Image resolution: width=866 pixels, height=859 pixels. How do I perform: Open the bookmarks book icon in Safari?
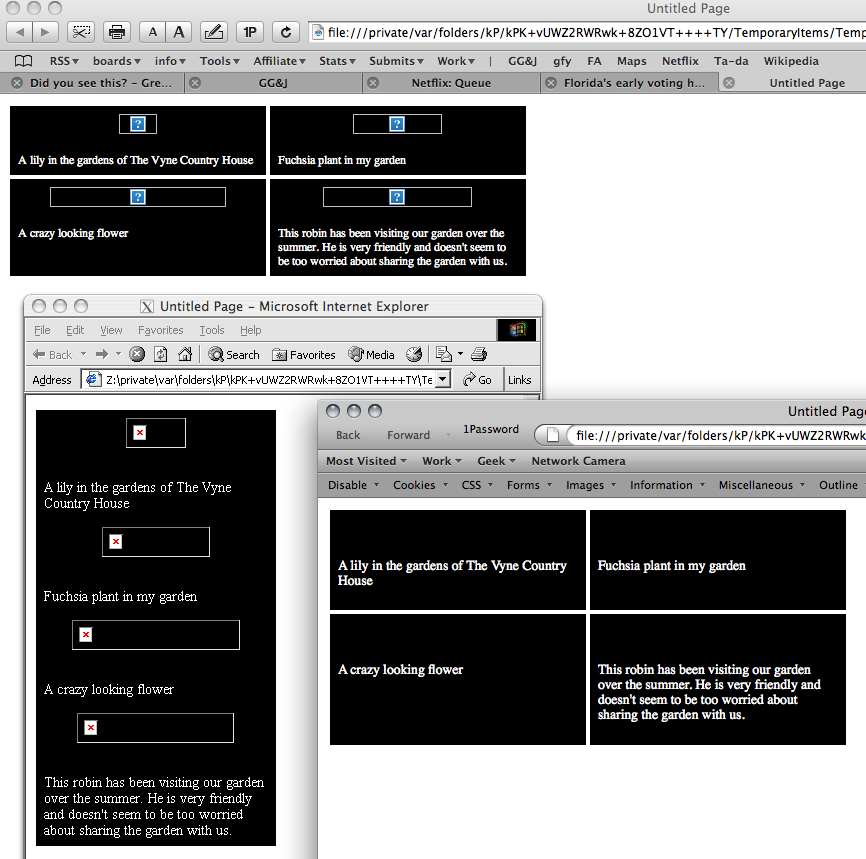click(23, 61)
